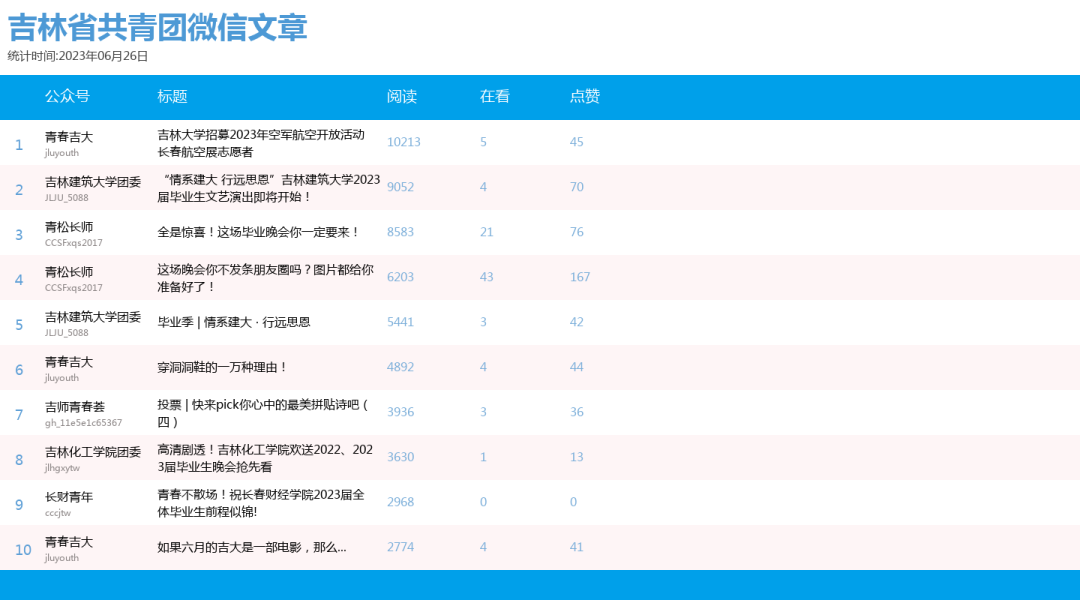Open article 投票 | 快来pick你心中的最美拼贴诗吧
This screenshot has height=600, width=1080.
pos(263,413)
